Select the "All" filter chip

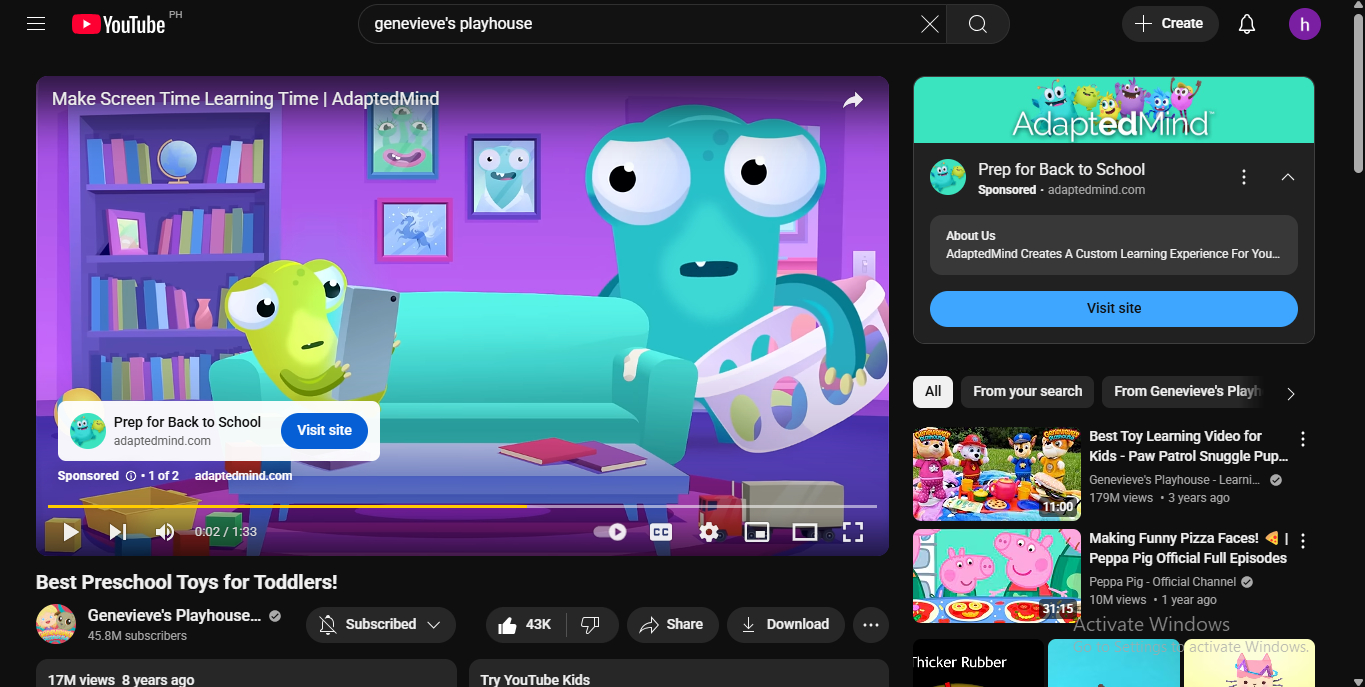(932, 392)
